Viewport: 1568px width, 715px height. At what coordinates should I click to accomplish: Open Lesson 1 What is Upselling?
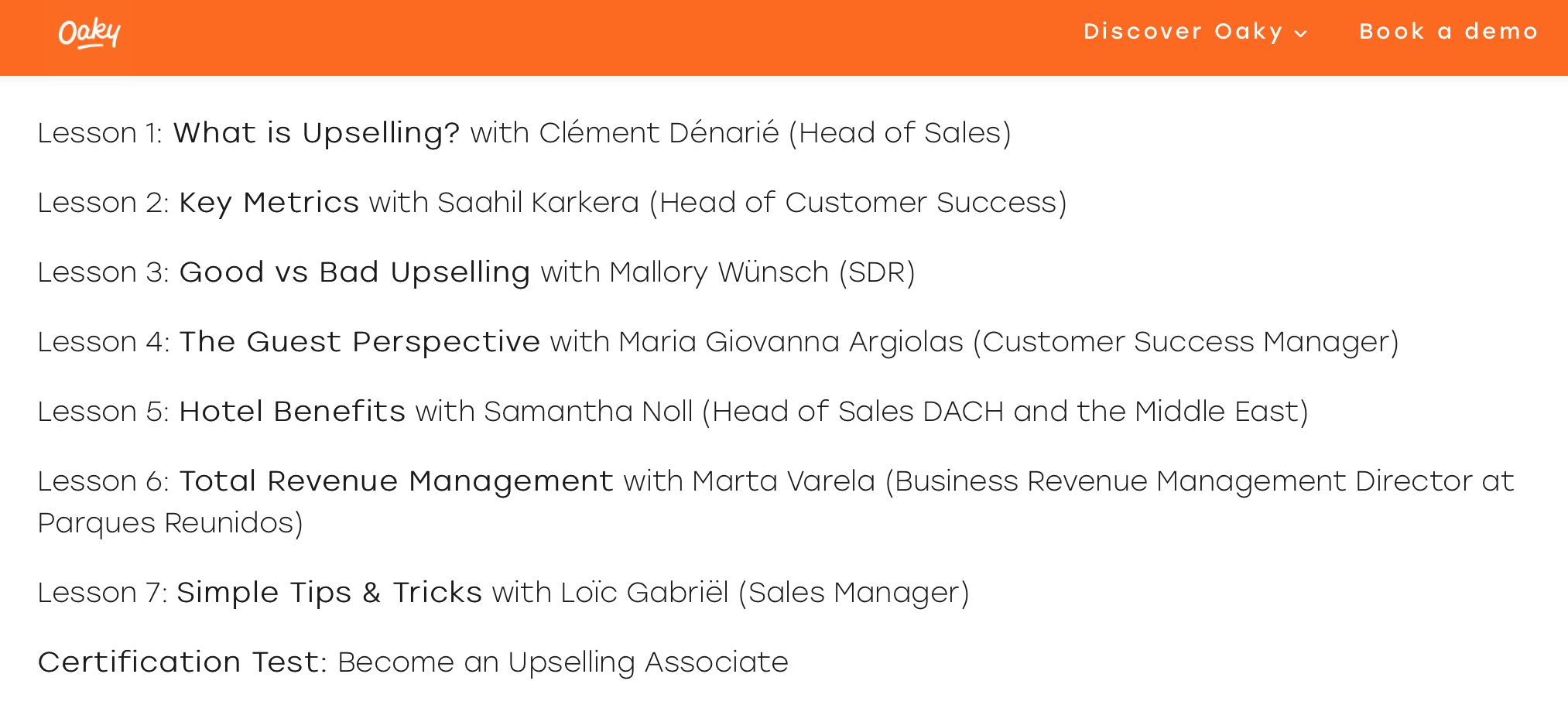click(317, 133)
